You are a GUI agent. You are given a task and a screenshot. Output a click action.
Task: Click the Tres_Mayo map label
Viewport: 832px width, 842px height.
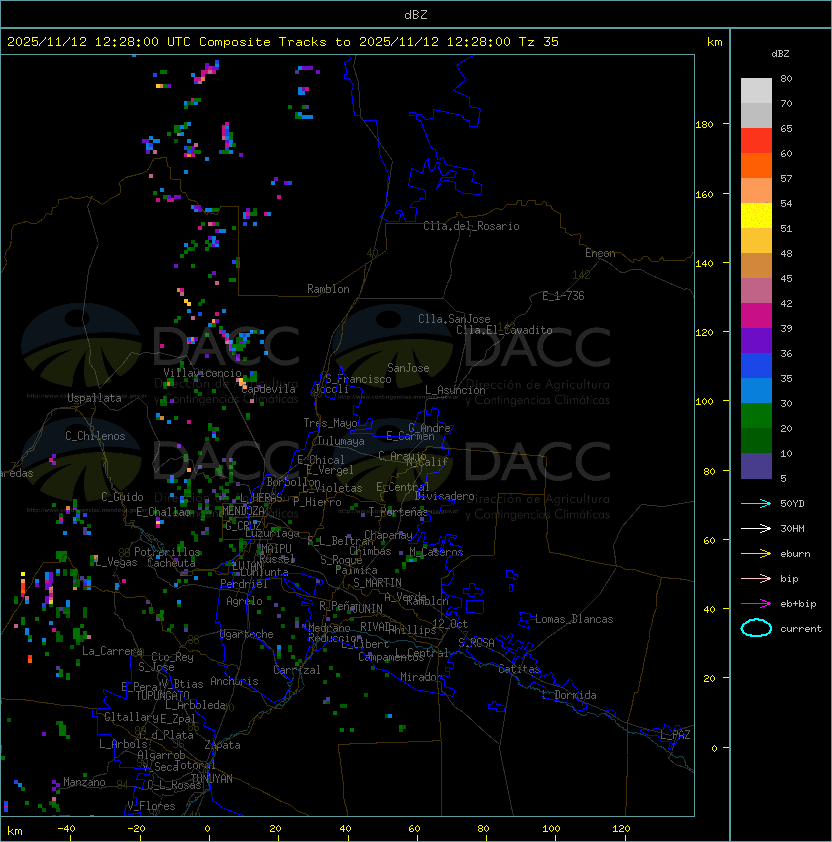pos(330,423)
